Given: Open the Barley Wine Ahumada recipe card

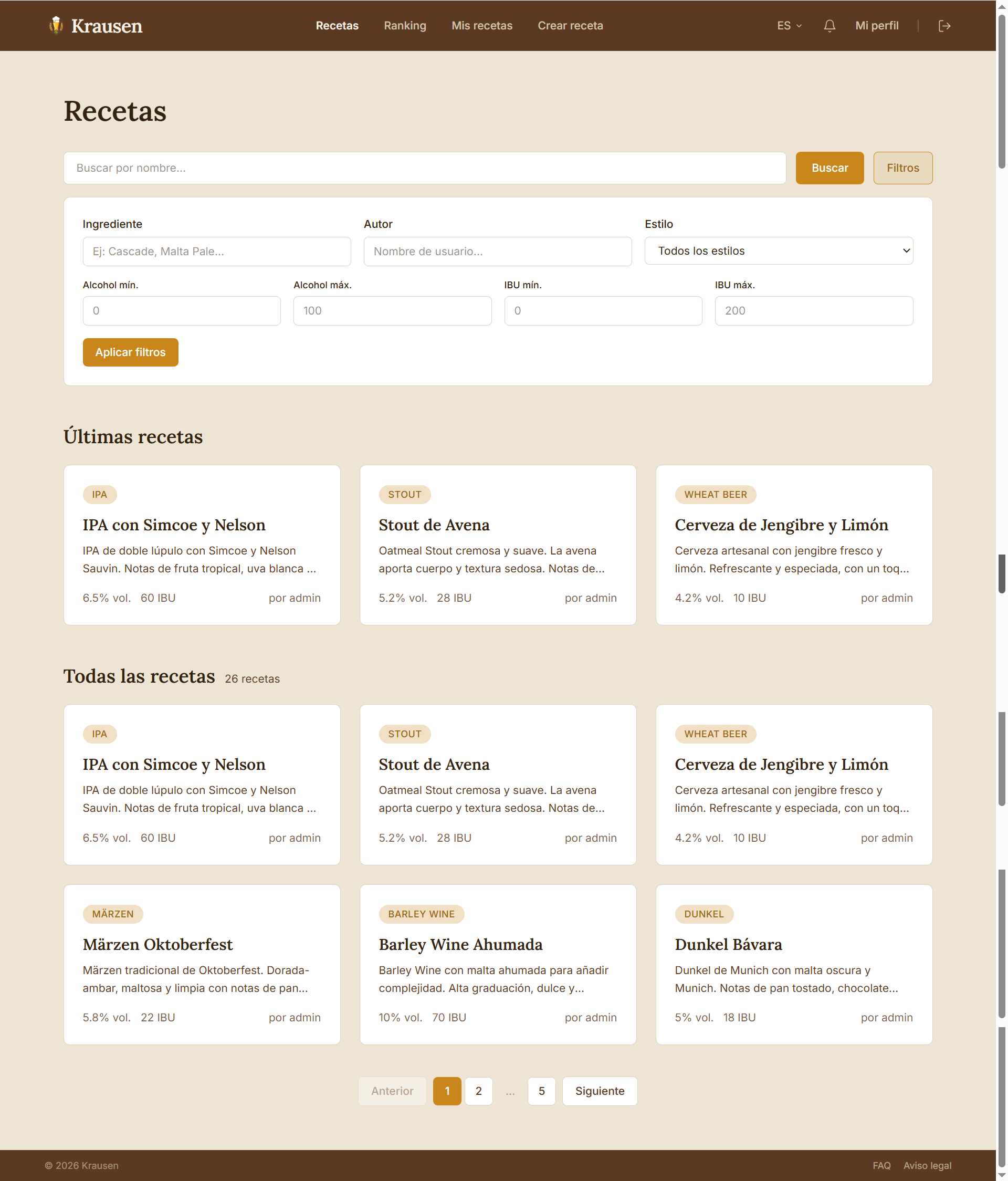Looking at the screenshot, I should [498, 965].
